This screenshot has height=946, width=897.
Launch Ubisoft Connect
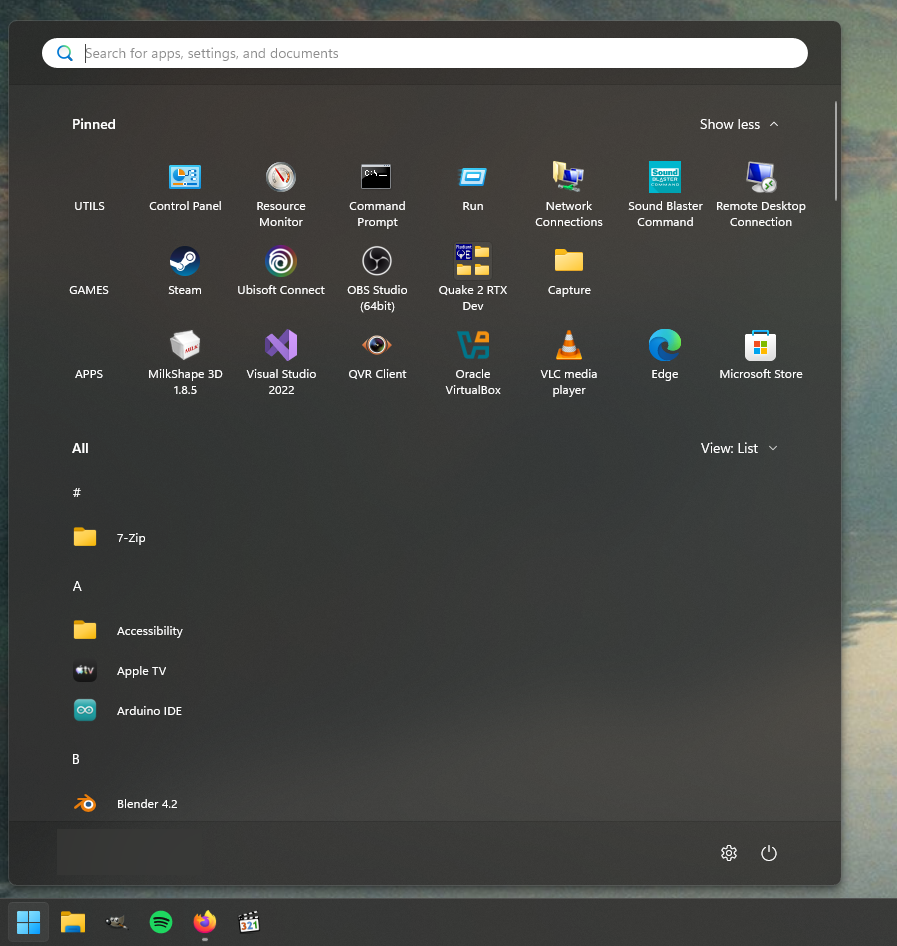tap(281, 271)
